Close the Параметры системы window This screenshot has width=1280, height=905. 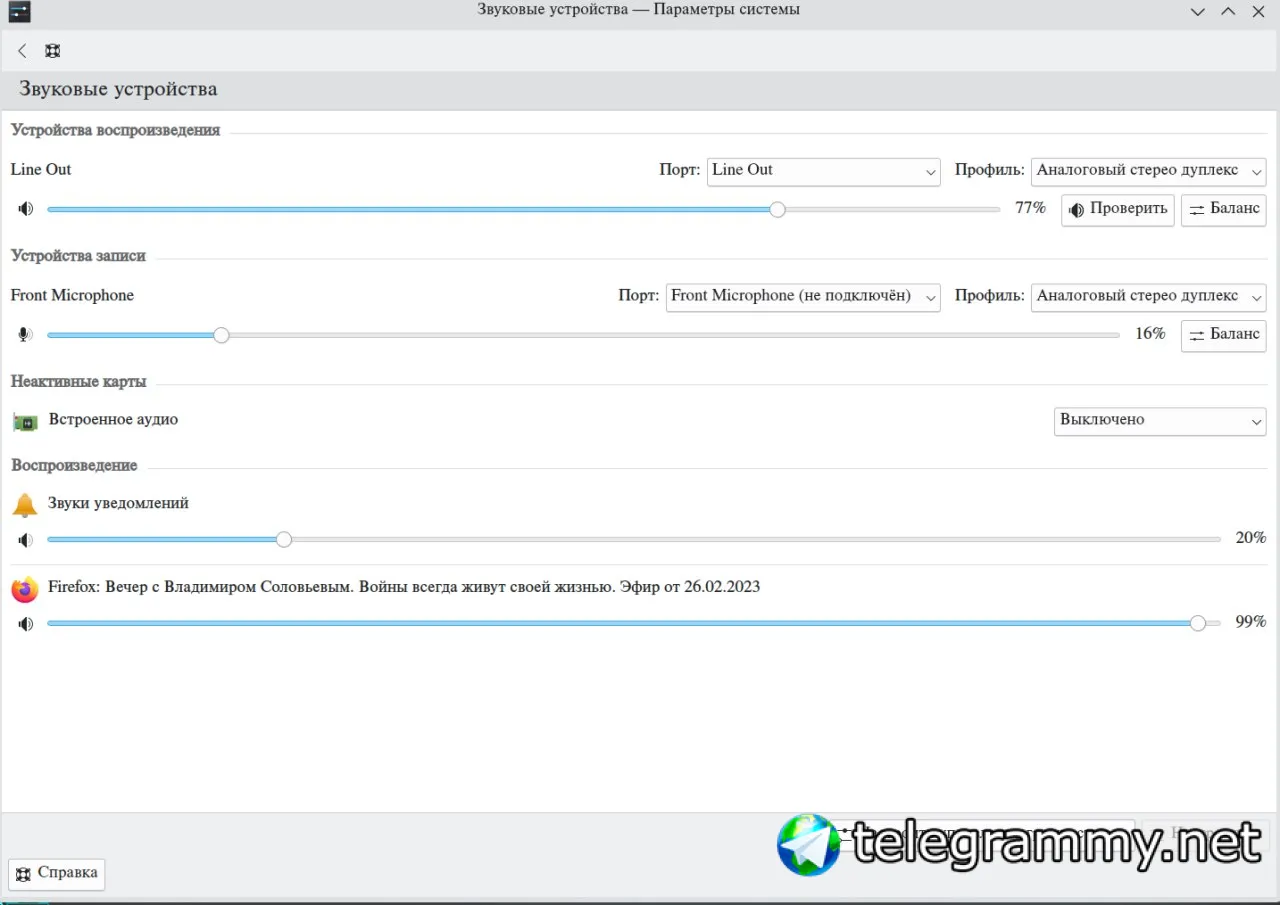point(1258,12)
